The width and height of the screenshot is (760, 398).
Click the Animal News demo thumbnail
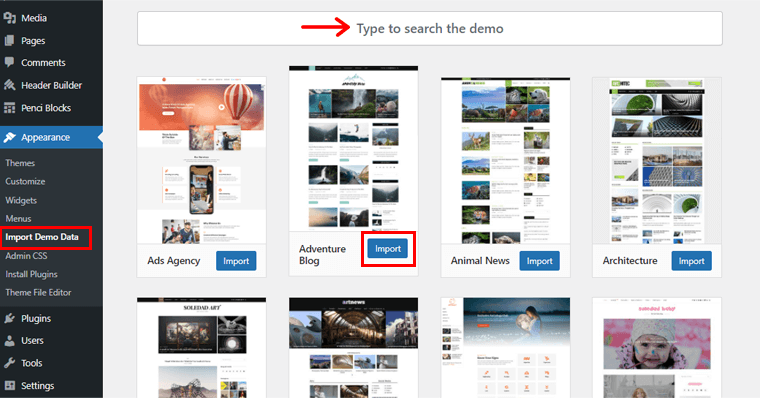point(506,160)
